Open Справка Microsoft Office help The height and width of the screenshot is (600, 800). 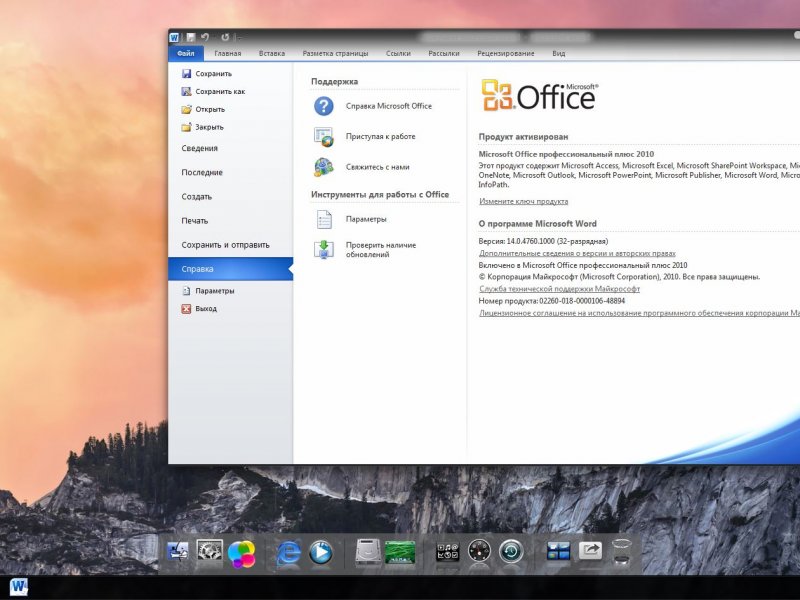click(373, 106)
